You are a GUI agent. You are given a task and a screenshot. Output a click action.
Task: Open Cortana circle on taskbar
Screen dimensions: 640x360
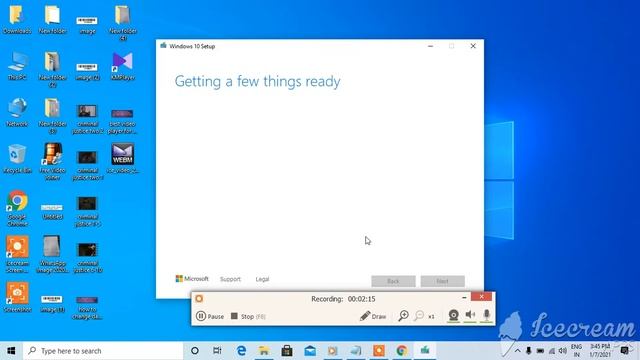[195, 351]
